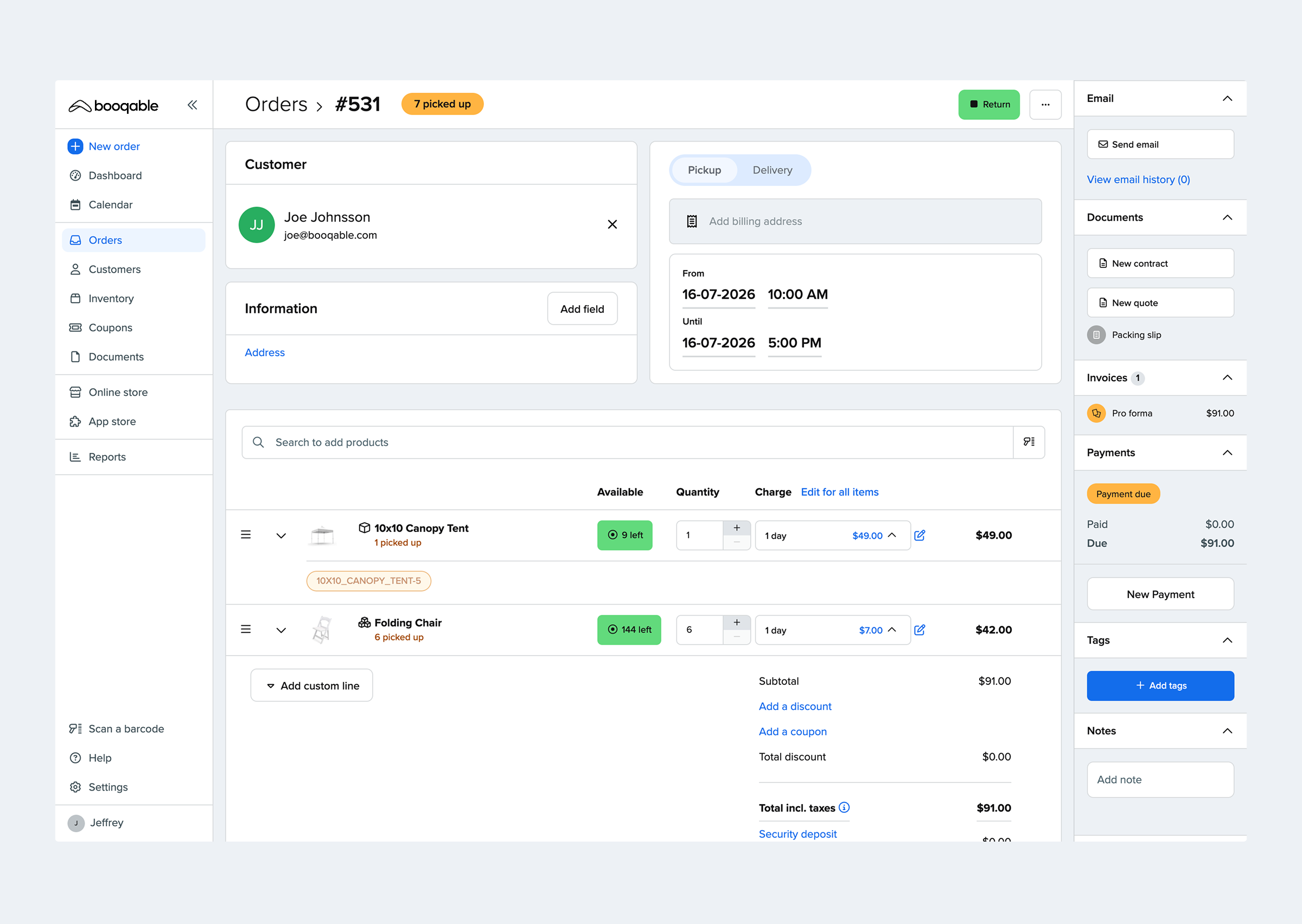Click the New Payment button
The image size is (1302, 924).
click(1160, 594)
